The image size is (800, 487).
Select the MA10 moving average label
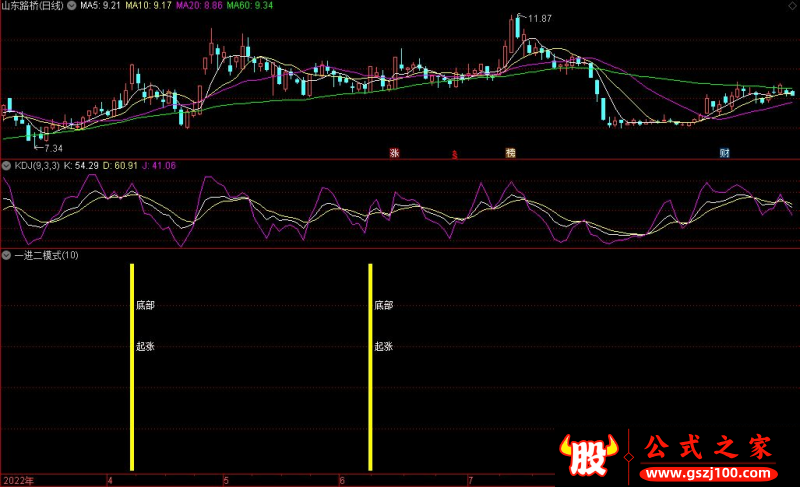(x=149, y=6)
